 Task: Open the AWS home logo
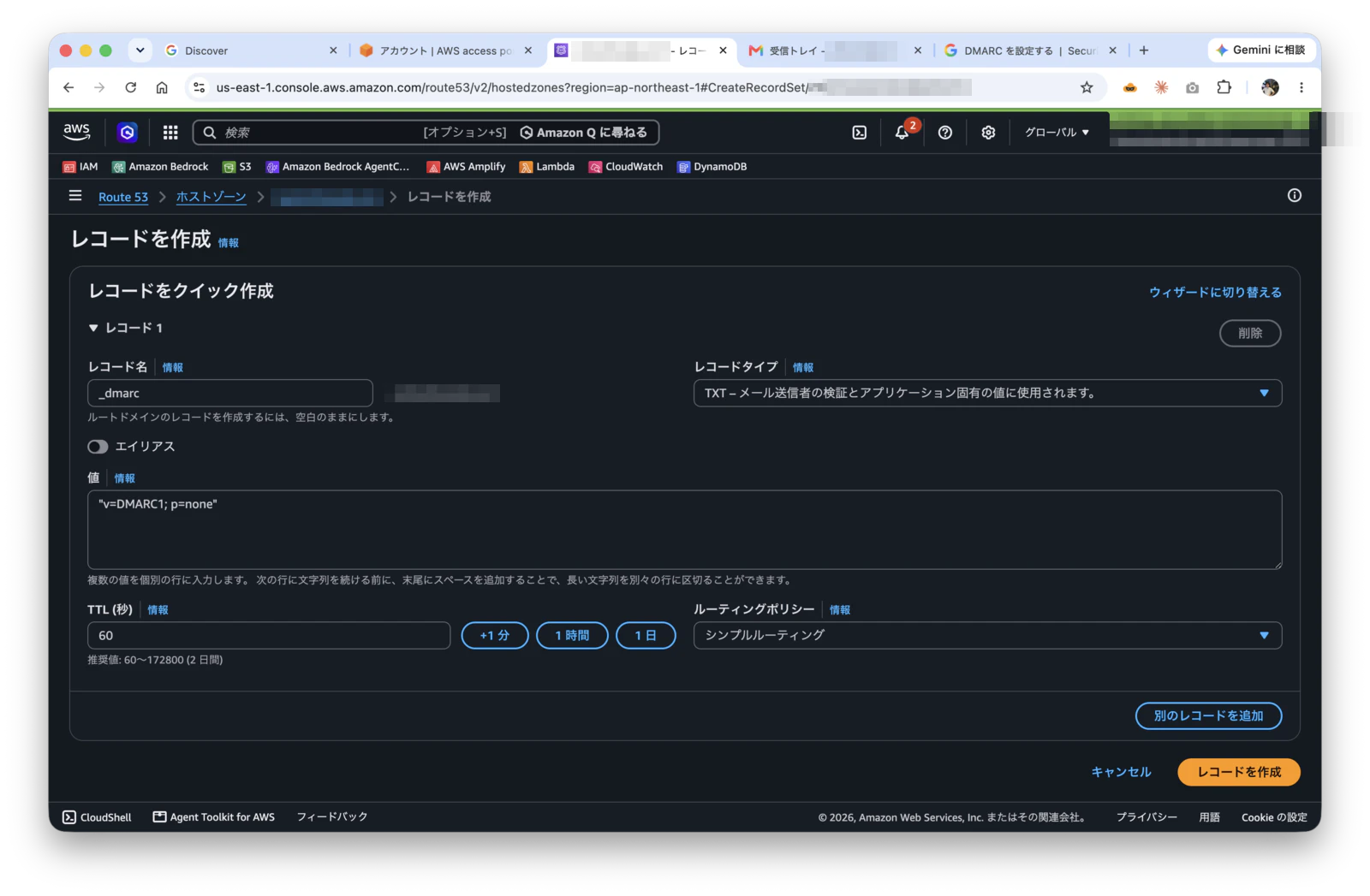click(x=76, y=132)
